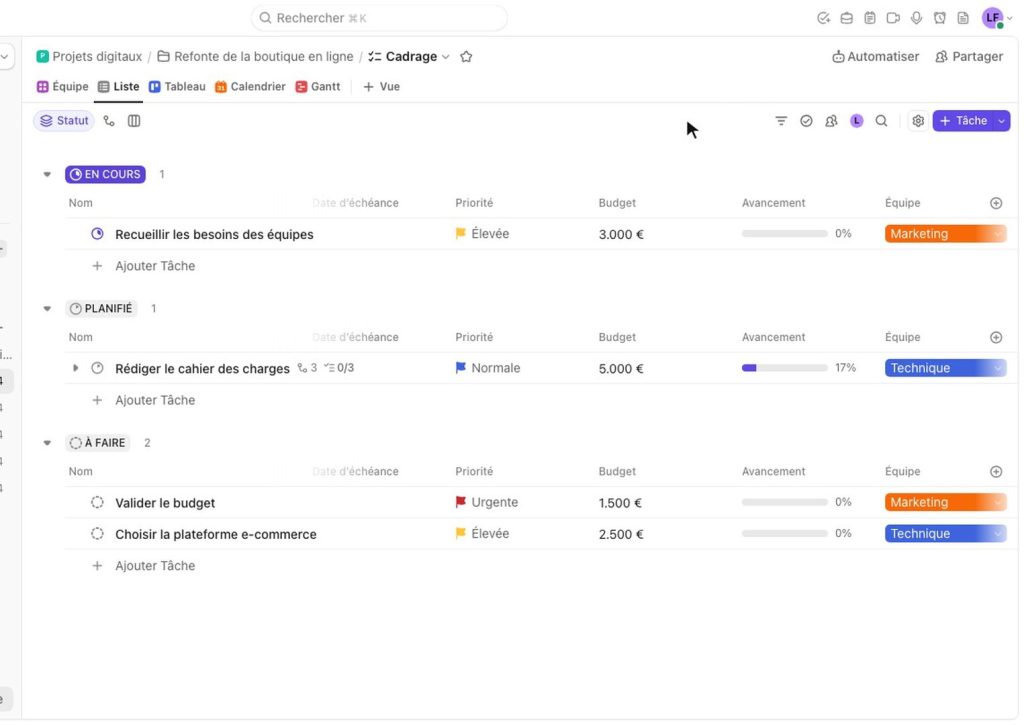This screenshot has height=725, width=1024.
Task: Collapse the À FAIRE group
Action: (x=47, y=443)
